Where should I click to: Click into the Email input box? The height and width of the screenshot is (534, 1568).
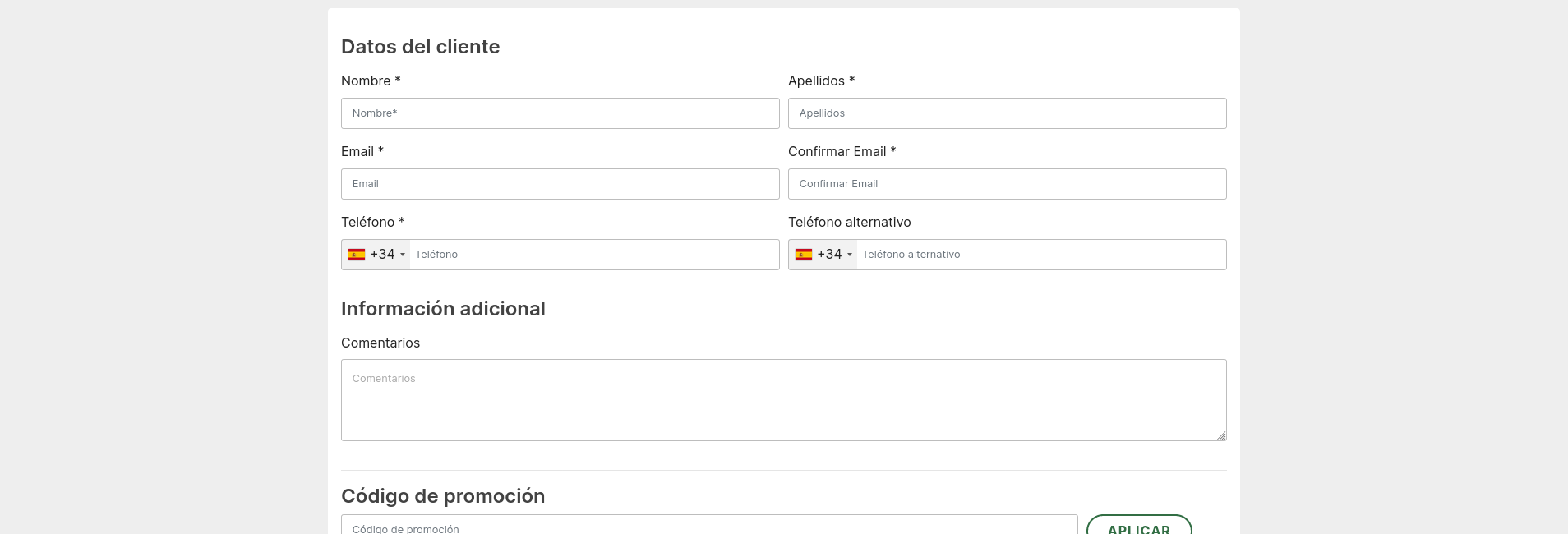(560, 184)
